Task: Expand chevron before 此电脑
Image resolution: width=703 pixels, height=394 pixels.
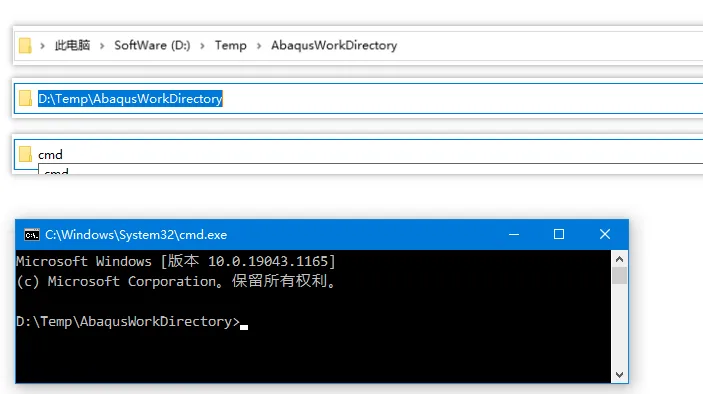Action: click(x=43, y=46)
